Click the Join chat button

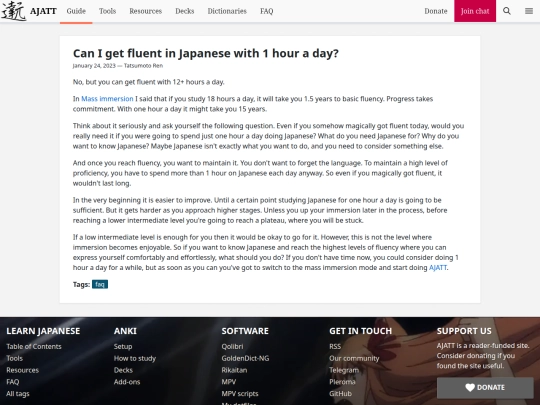(x=475, y=11)
